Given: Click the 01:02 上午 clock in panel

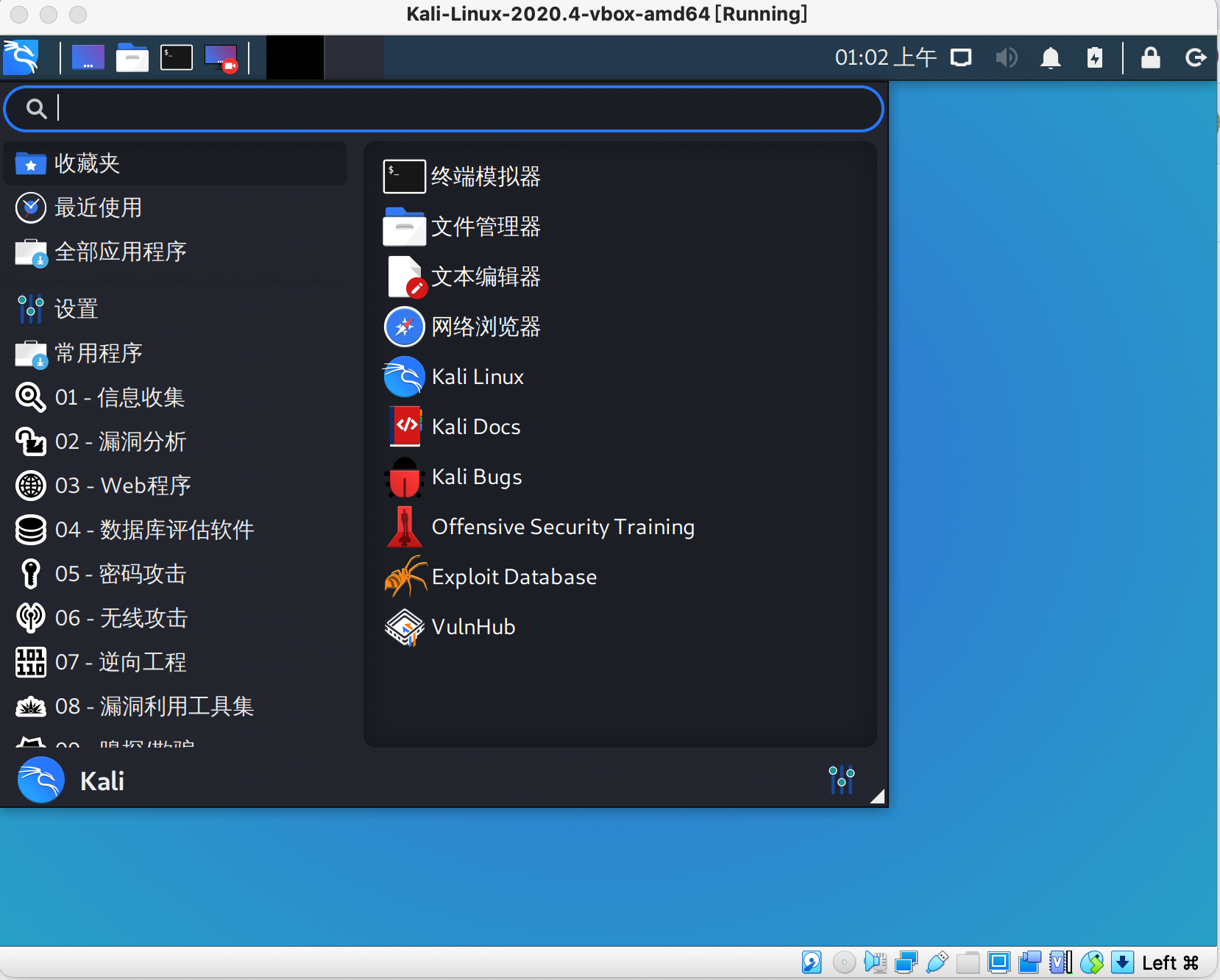Looking at the screenshot, I should 885,57.
